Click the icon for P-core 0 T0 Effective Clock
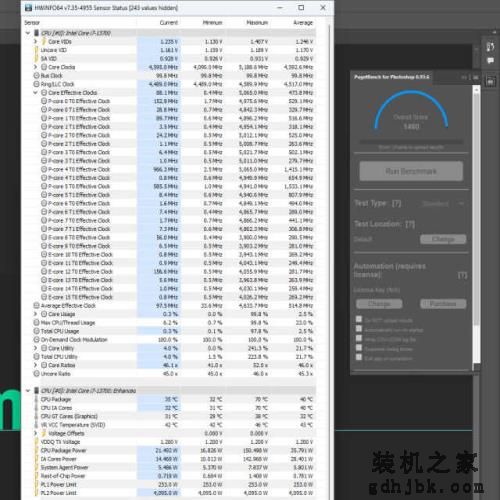This screenshot has width=500, height=500. [x=44, y=101]
